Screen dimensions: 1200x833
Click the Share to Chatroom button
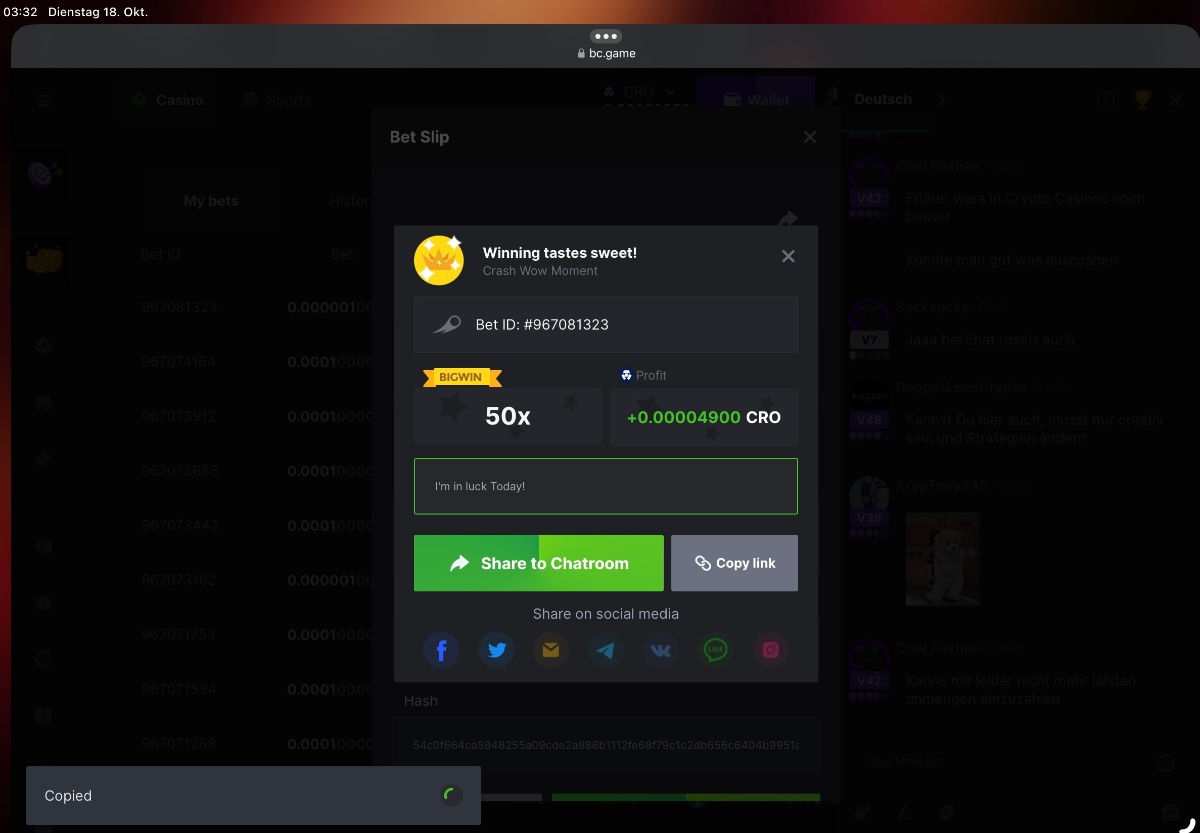pyautogui.click(x=539, y=563)
